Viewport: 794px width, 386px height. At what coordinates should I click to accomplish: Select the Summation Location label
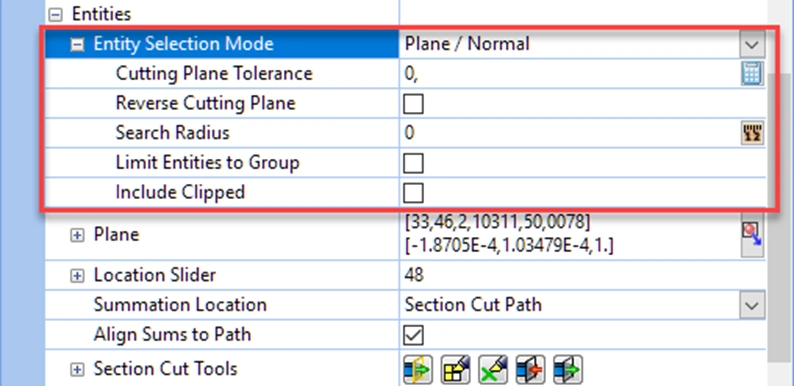(180, 305)
